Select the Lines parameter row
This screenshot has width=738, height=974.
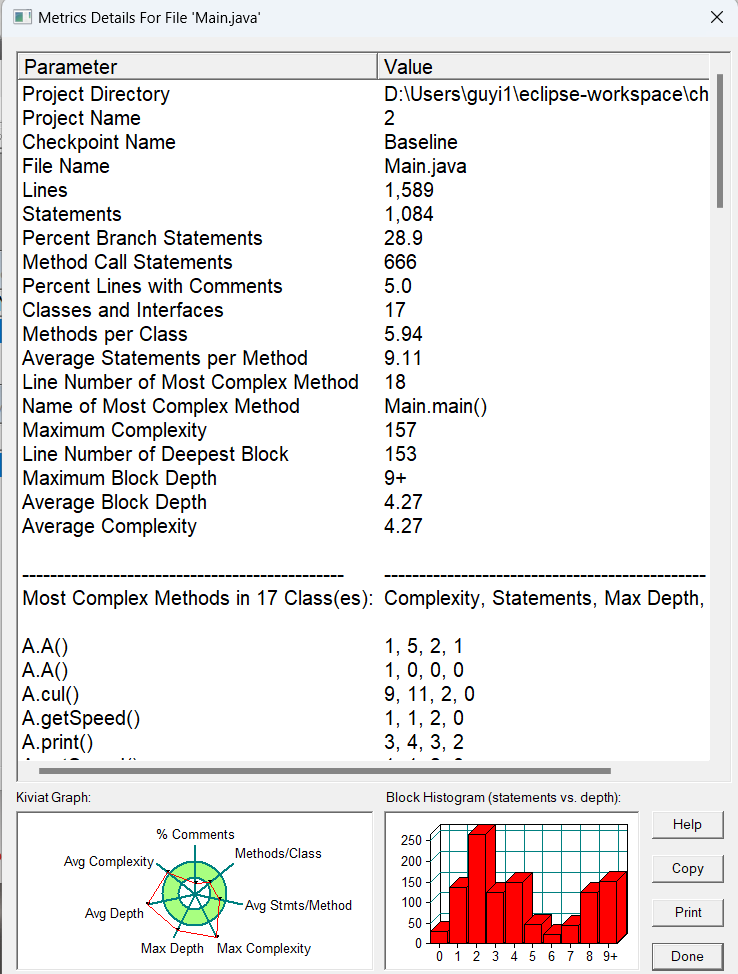coord(363,190)
